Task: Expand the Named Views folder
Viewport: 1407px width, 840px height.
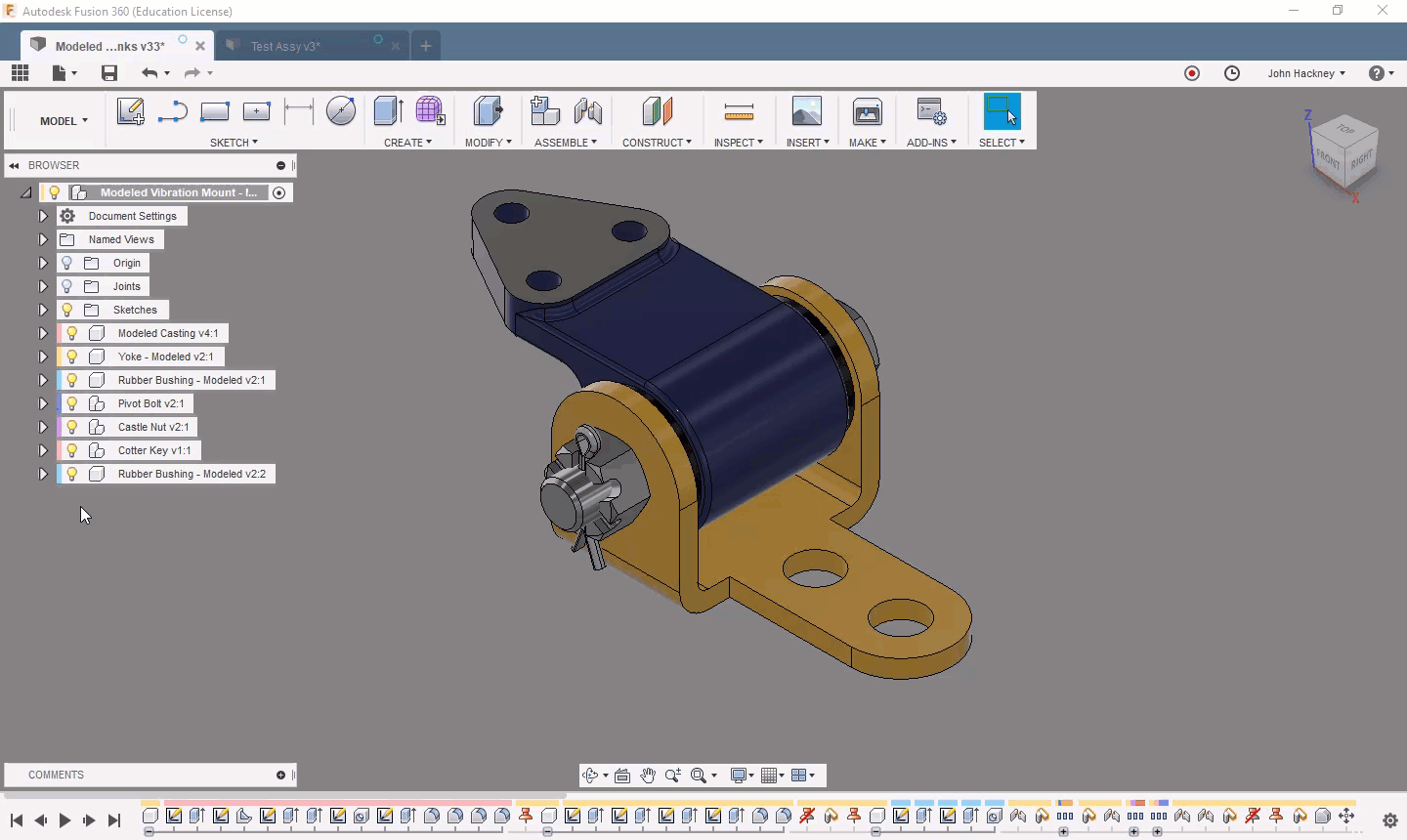Action: coord(43,239)
